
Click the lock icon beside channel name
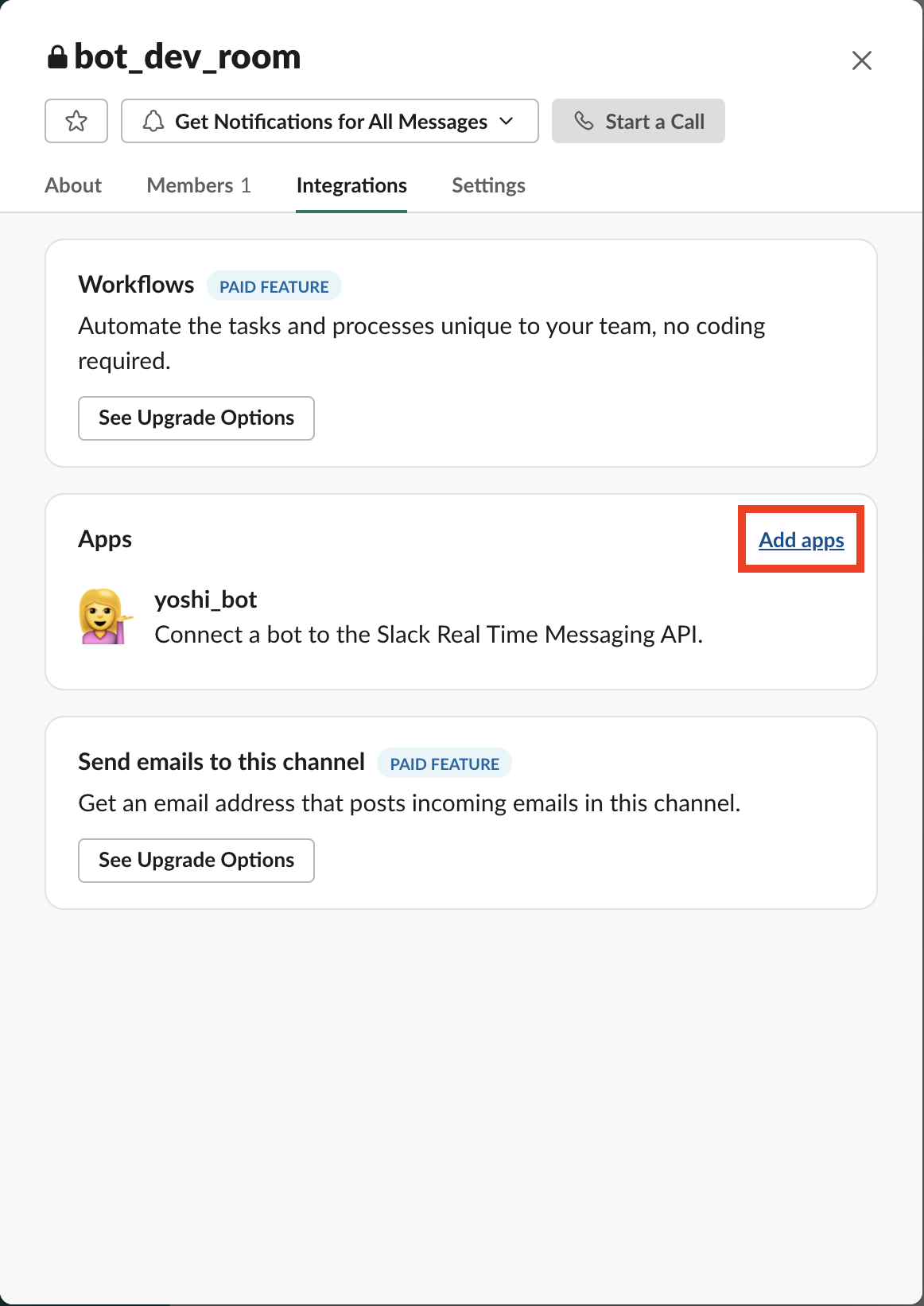(x=57, y=57)
